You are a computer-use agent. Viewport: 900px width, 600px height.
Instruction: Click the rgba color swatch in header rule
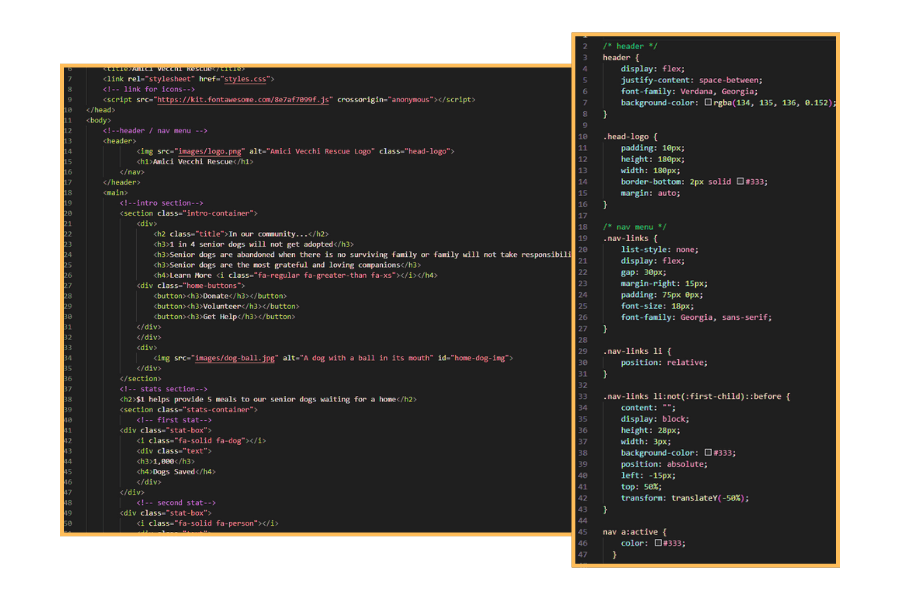click(x=708, y=103)
